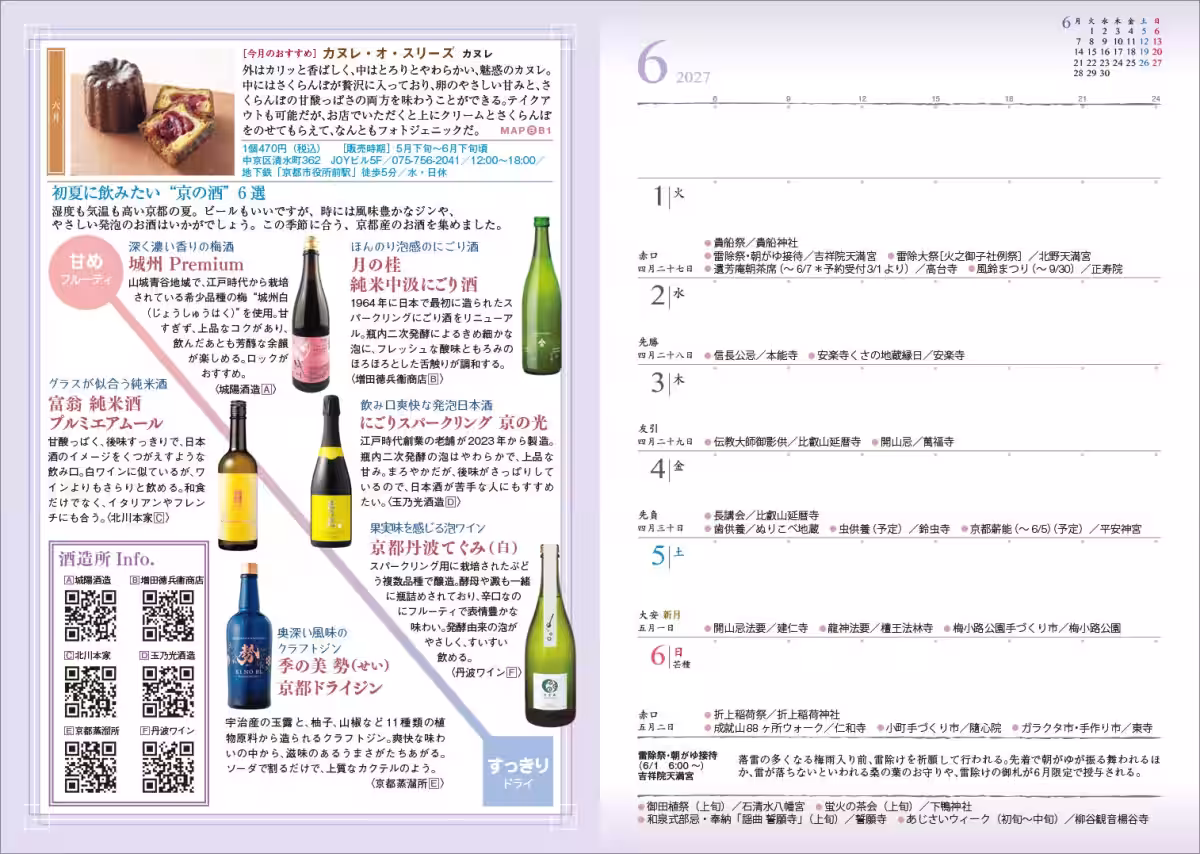This screenshot has height=854, width=1200.
Task: Select the 京都丹波てぐみ(白) title
Action: 443,547
